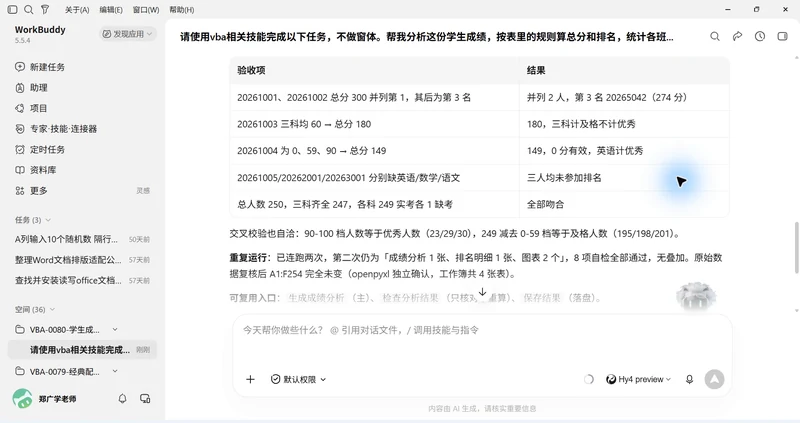
Task: Open the 保存结果 entry link
Action: (x=542, y=297)
